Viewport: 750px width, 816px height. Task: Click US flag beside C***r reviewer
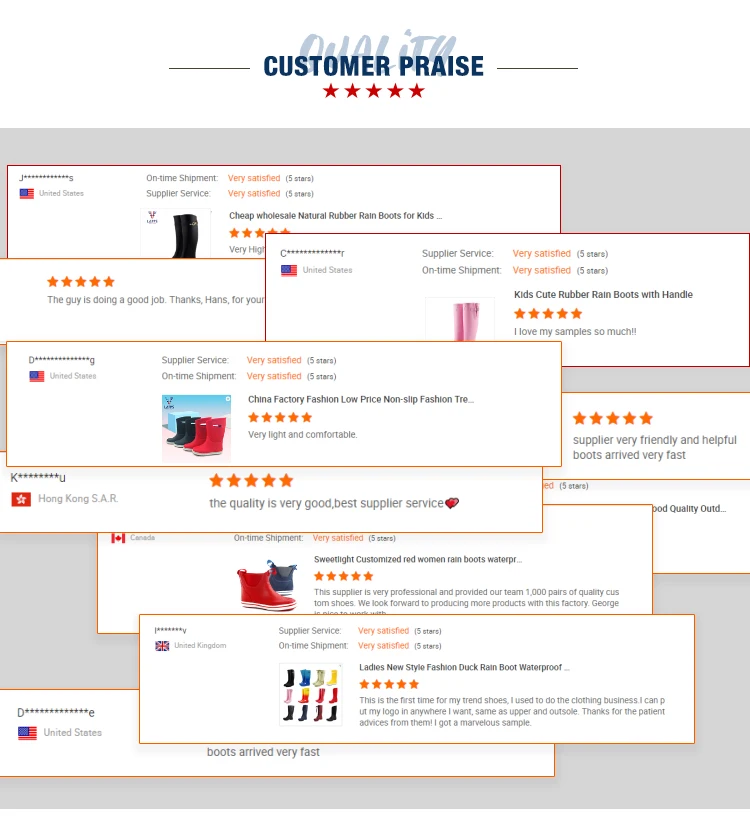coord(289,270)
